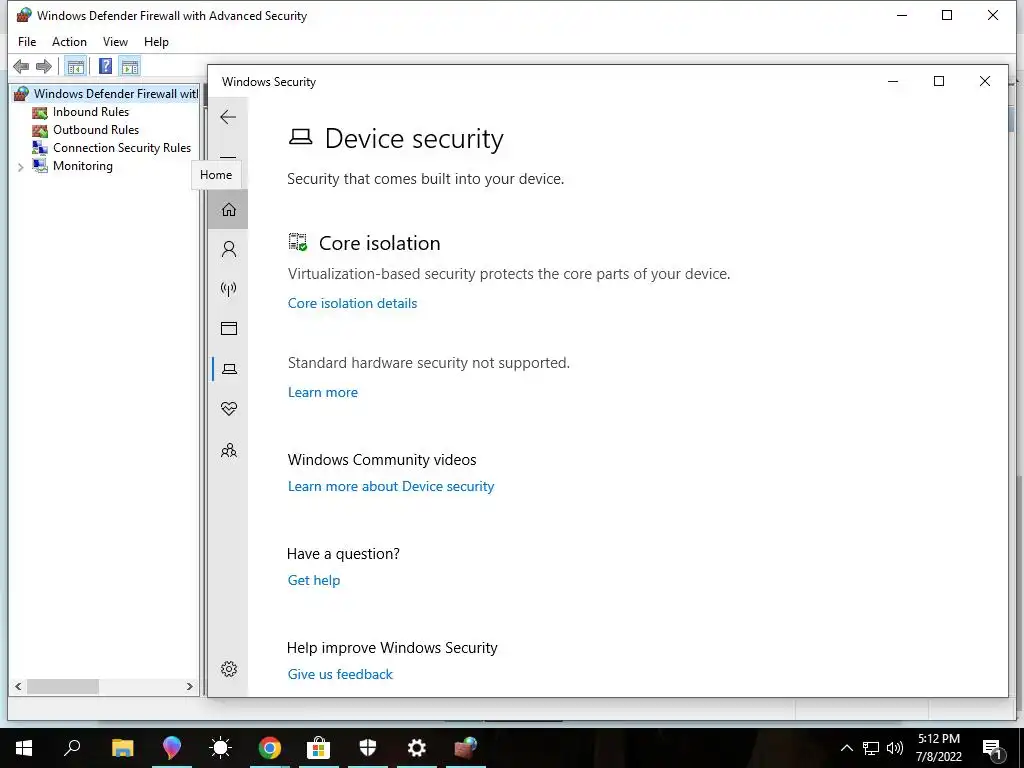Select Connection Security Rules in tree
The width and height of the screenshot is (1024, 768).
[122, 148]
